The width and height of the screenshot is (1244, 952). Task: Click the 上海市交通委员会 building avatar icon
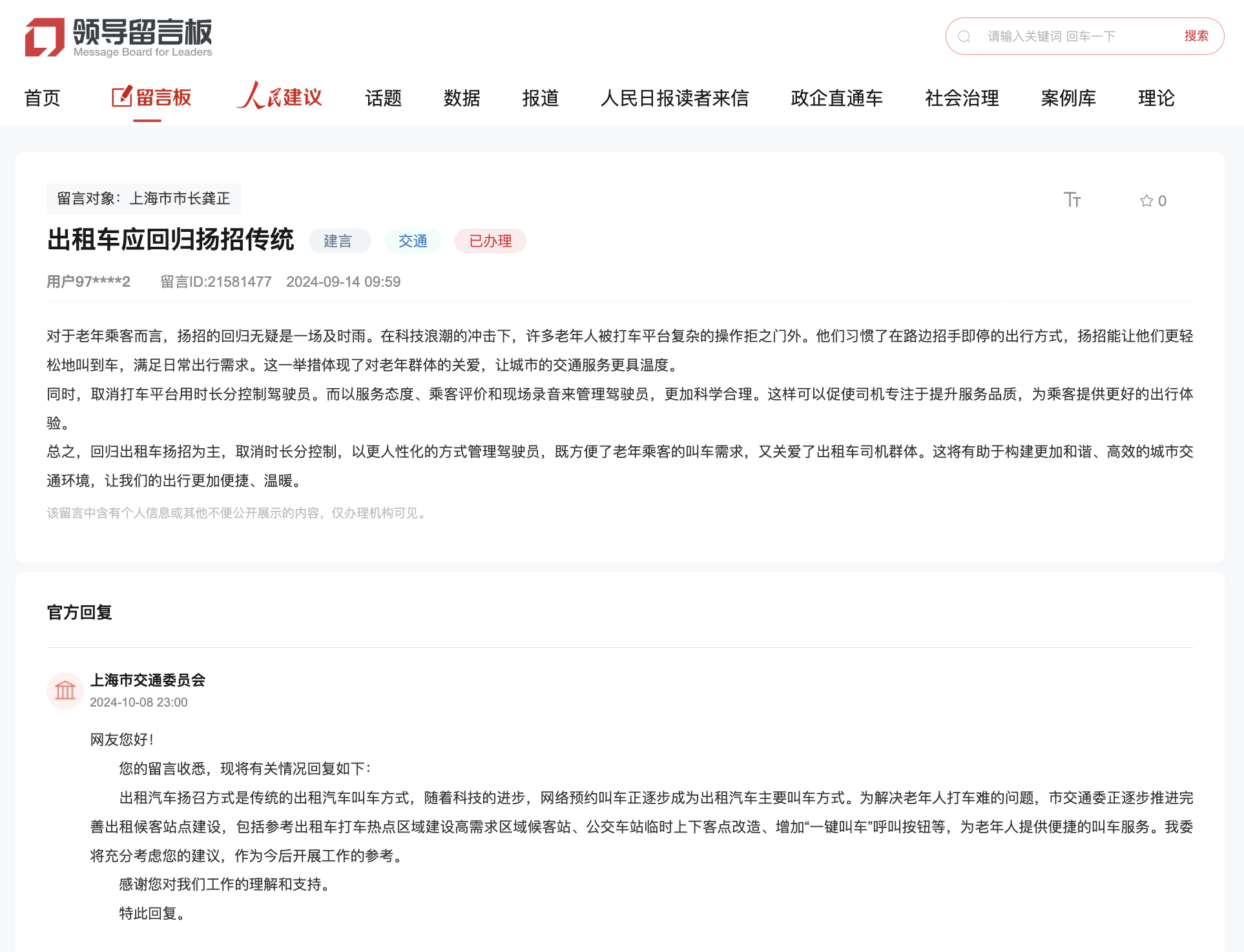(x=65, y=690)
